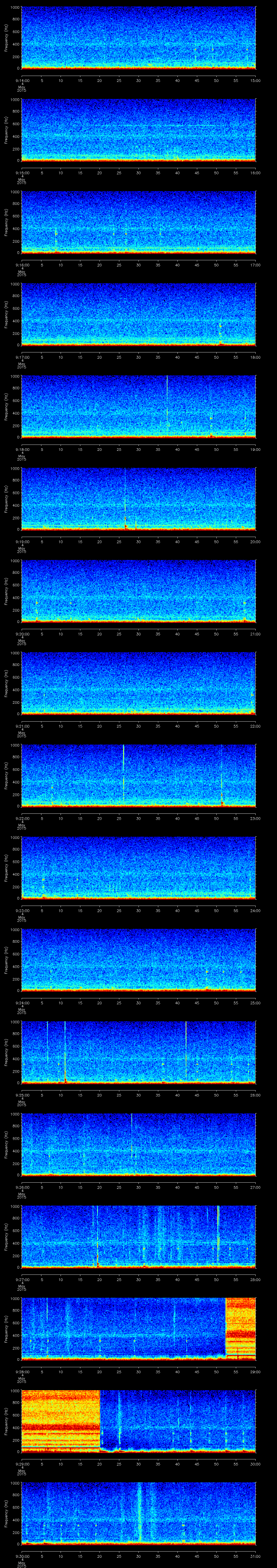This screenshot has width=277, height=1568.
Task: Select the spectrogram panel starting at 9:24:00
Action: 138,960
